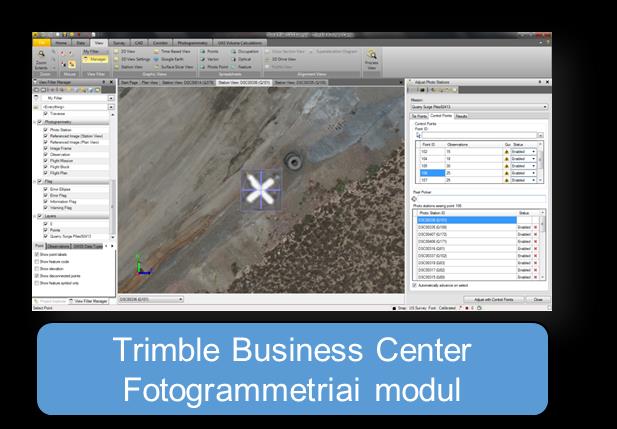This screenshot has height=429, width=617.
Task: Toggle Automatically advance on select checkbox
Action: click(x=414, y=285)
